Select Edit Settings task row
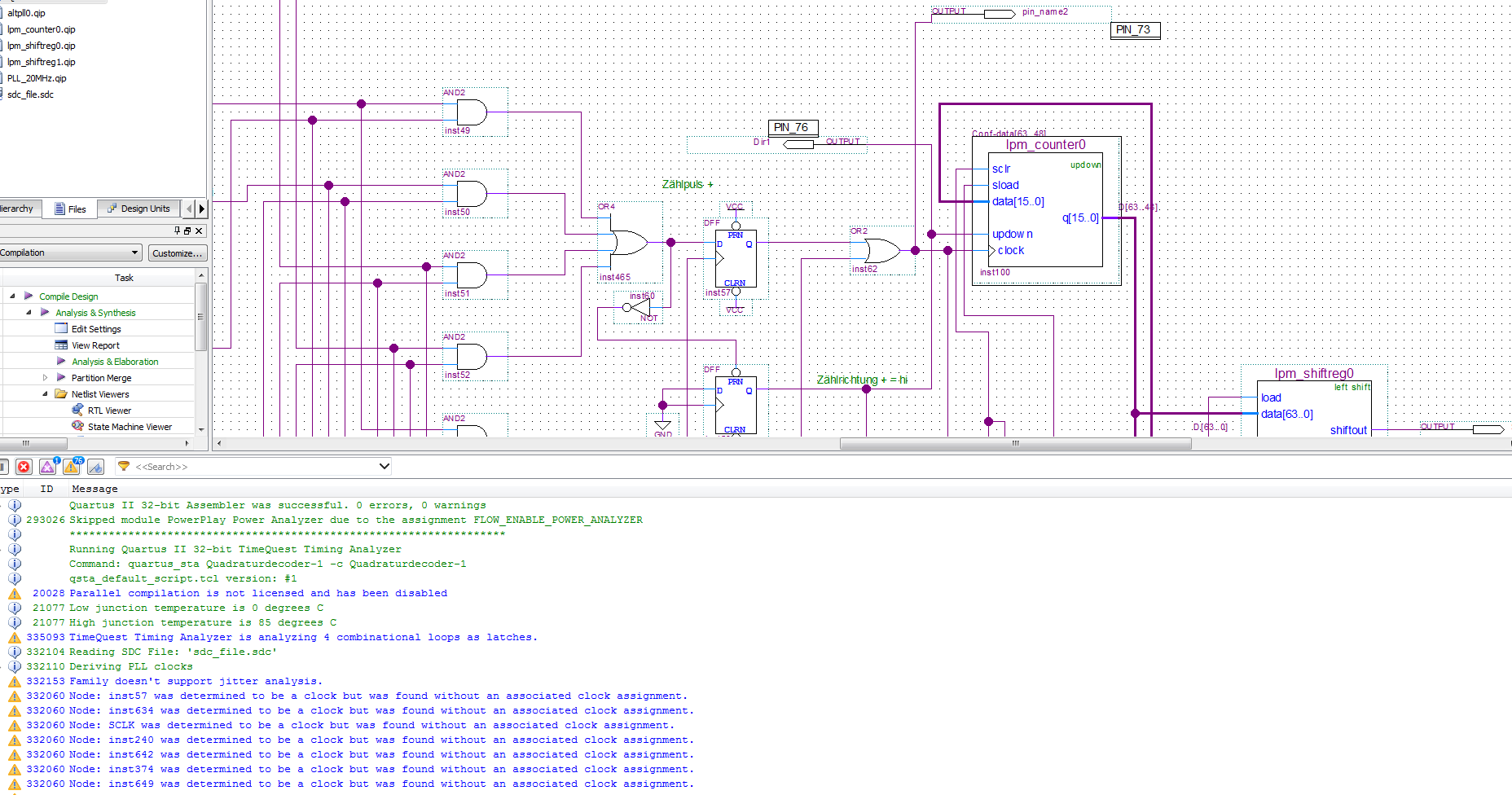Image resolution: width=1512 pixels, height=795 pixels. pos(98,329)
